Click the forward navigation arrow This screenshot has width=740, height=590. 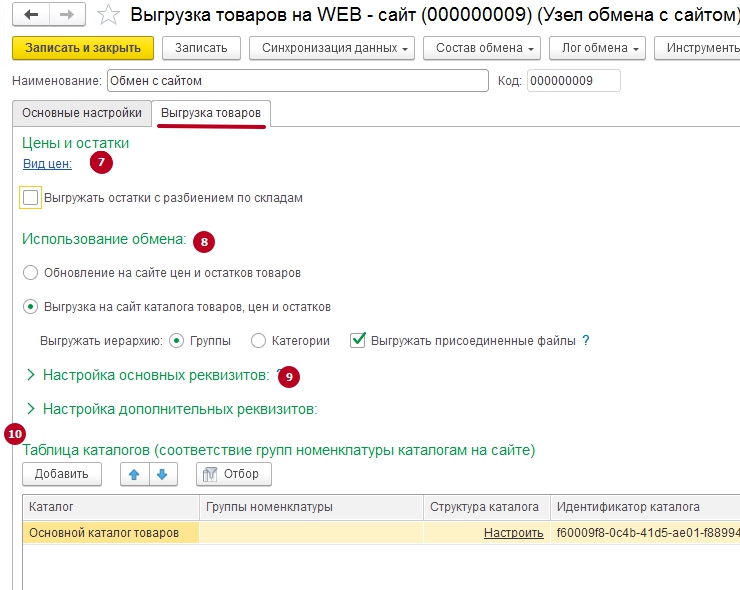tap(66, 16)
